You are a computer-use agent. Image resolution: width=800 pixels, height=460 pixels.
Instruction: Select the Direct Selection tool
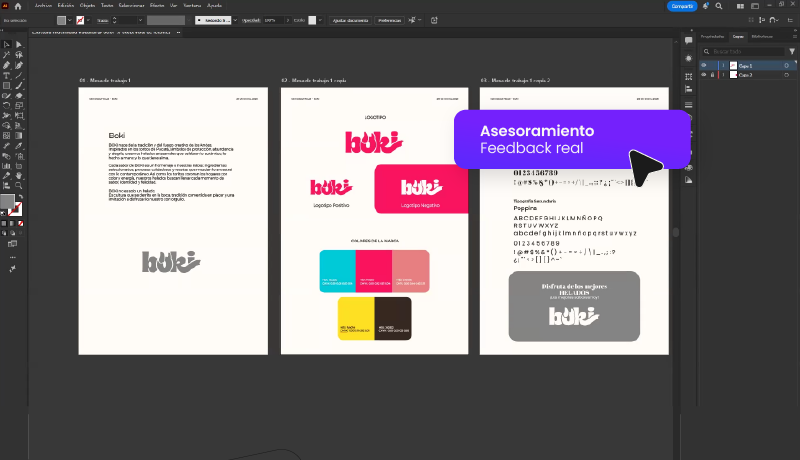tap(20, 44)
